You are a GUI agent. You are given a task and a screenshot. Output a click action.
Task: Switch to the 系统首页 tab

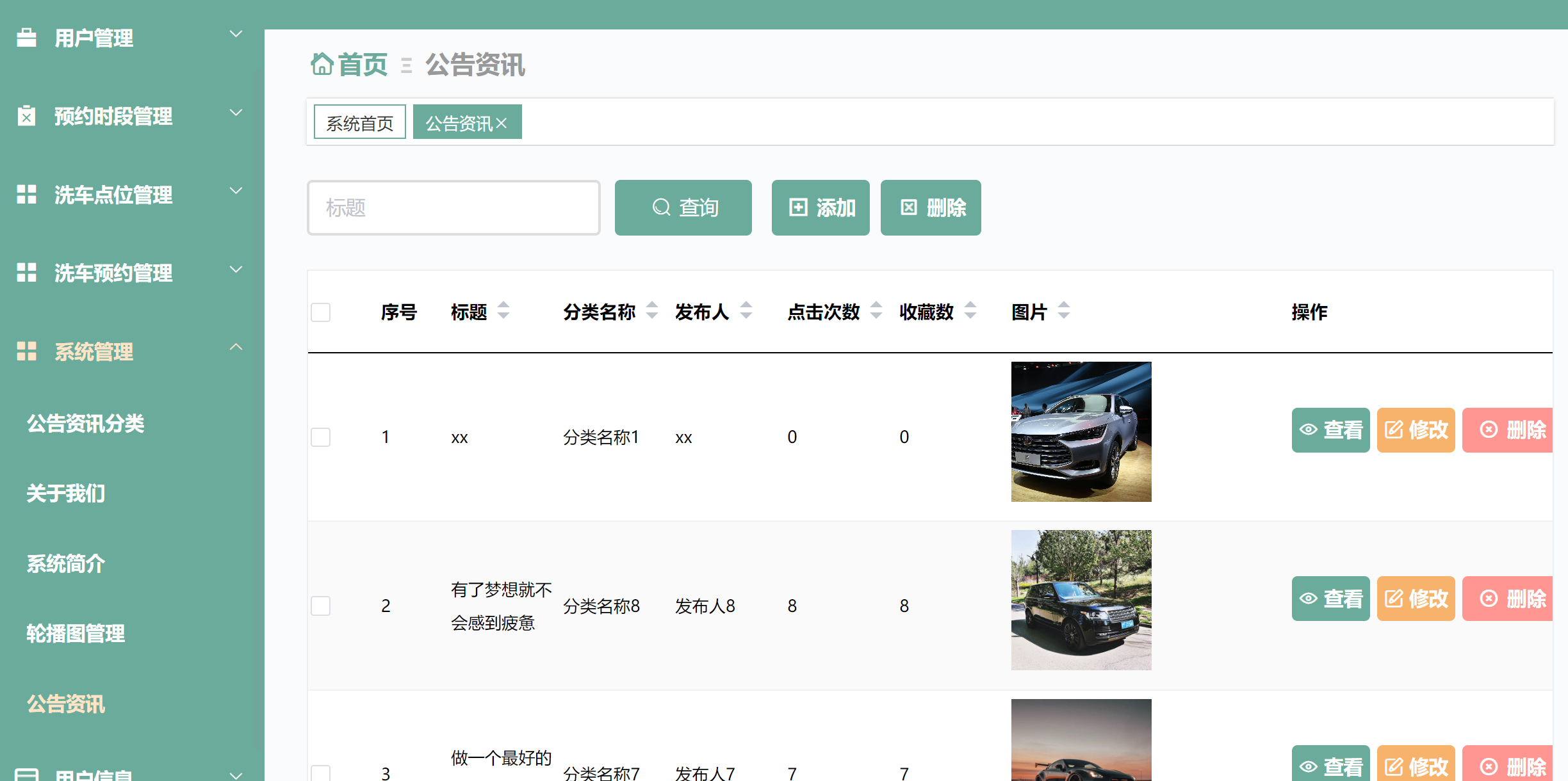(360, 122)
